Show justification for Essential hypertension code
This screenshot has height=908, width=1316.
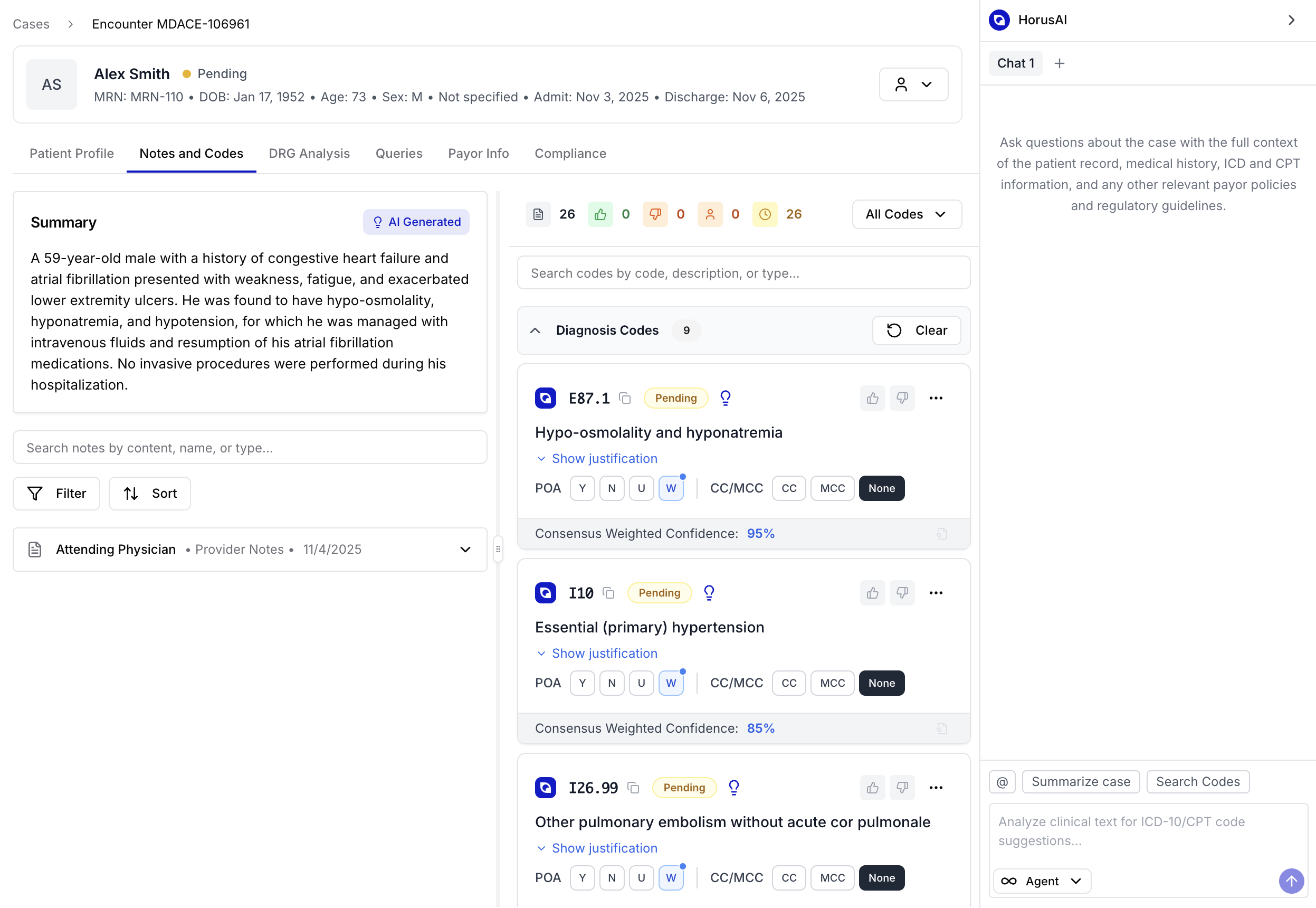(x=604, y=654)
